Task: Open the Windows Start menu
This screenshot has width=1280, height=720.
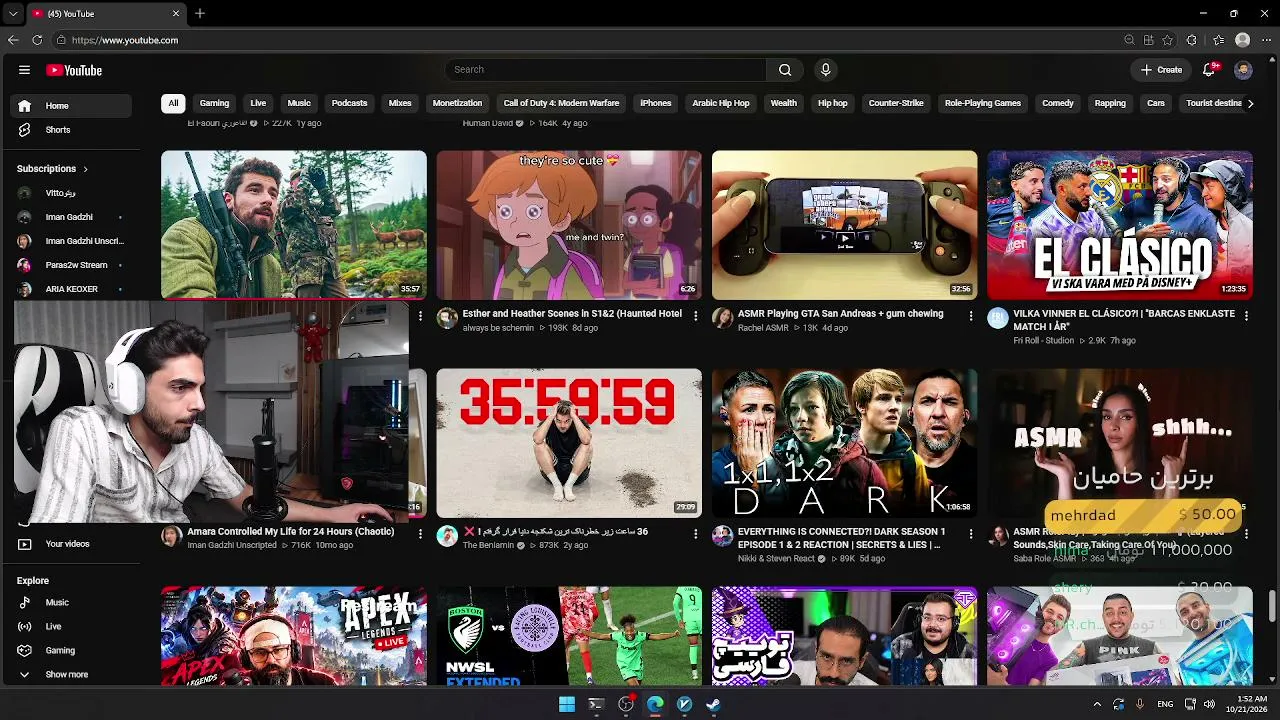Action: (x=567, y=704)
